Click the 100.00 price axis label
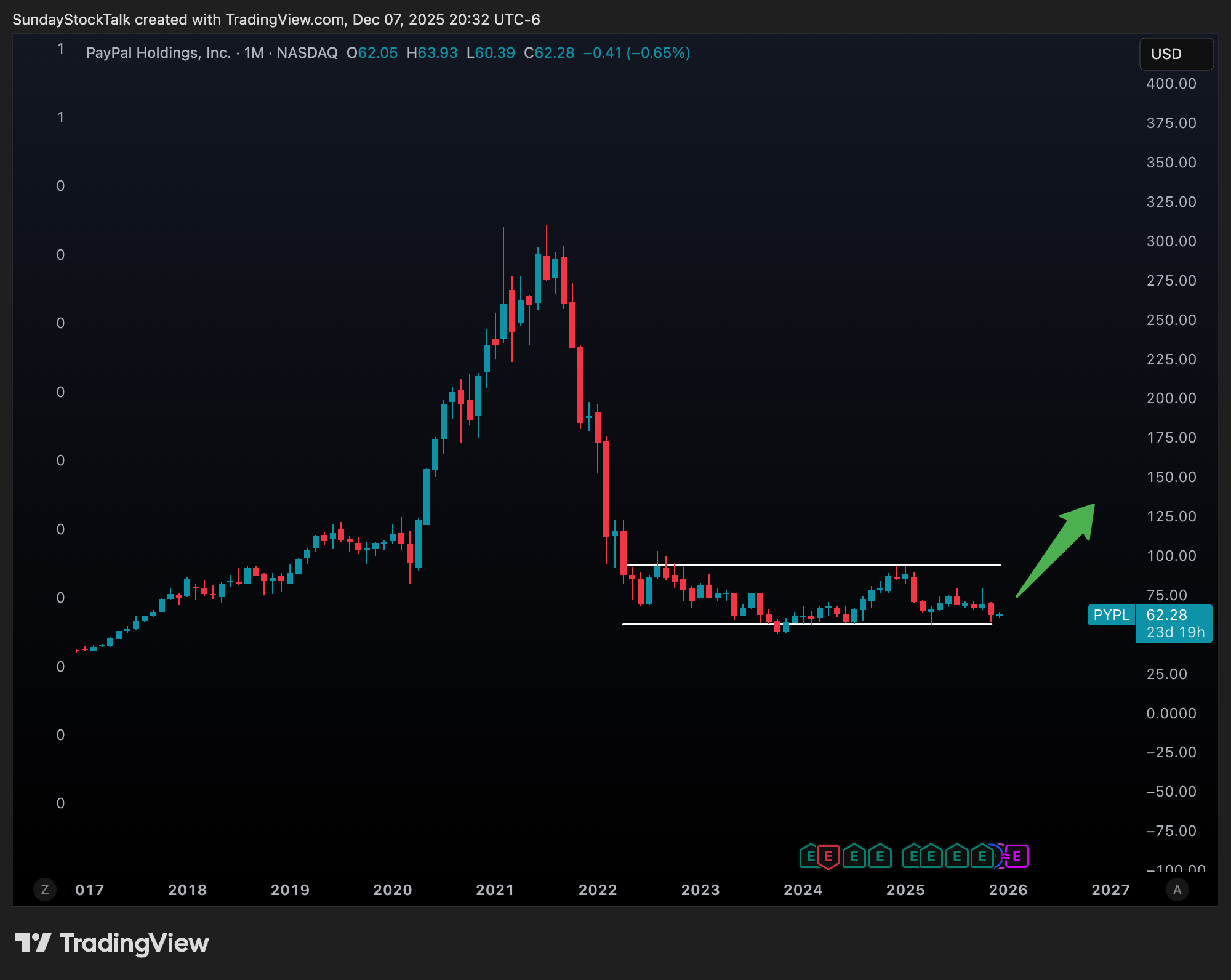This screenshot has height=980, width=1231. (x=1171, y=556)
